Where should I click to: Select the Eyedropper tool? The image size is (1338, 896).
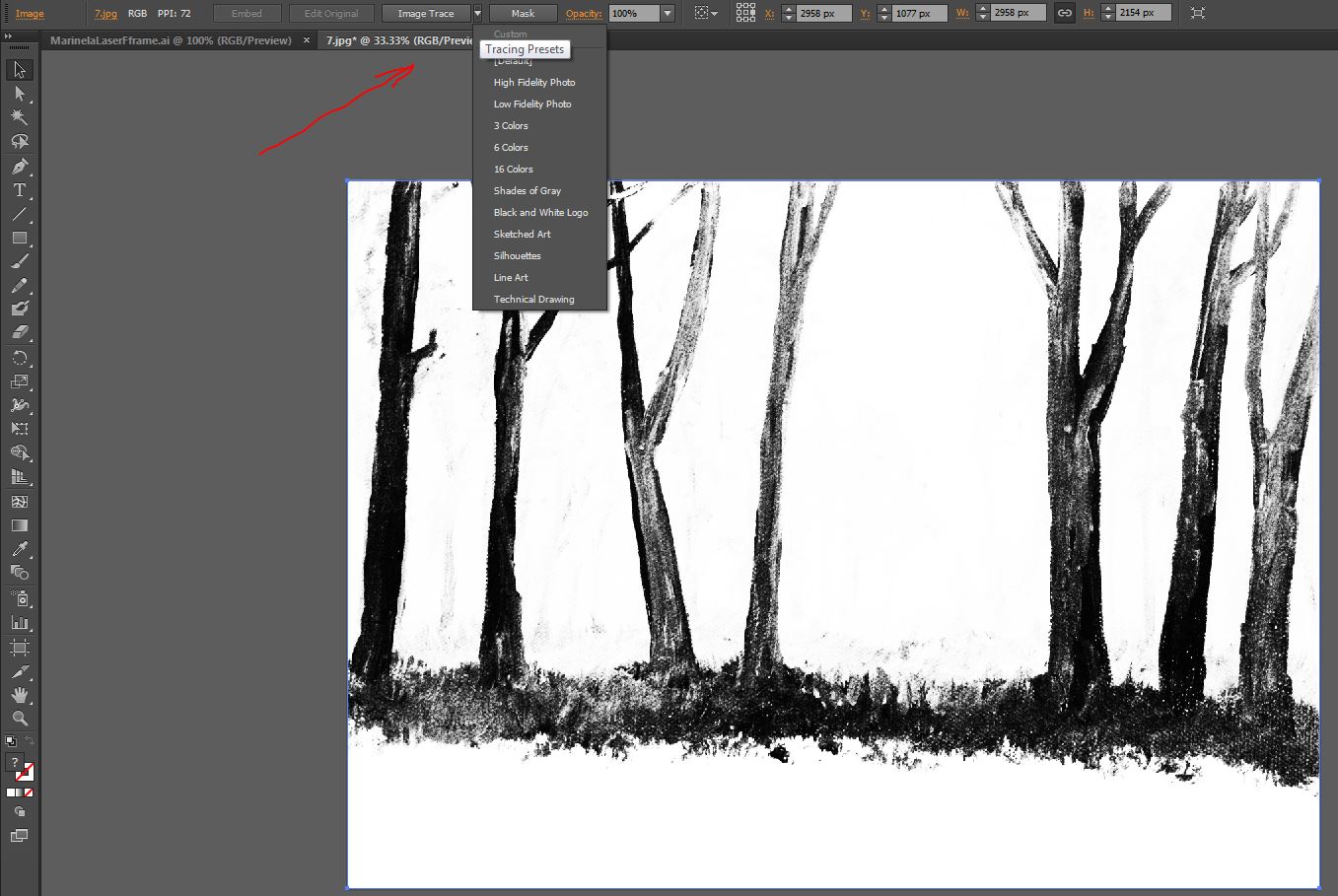point(20,549)
